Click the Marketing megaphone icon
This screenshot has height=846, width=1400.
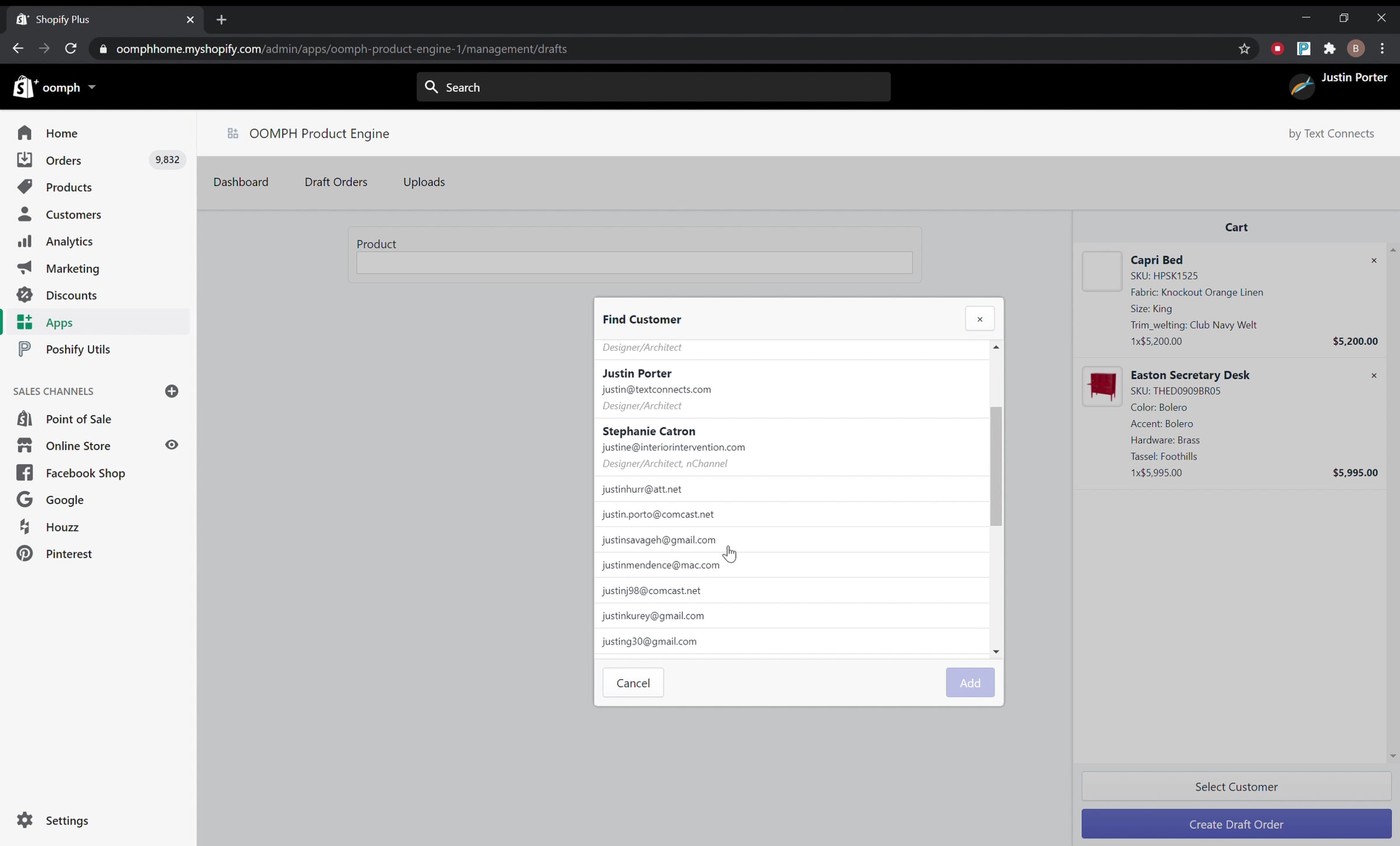24,268
